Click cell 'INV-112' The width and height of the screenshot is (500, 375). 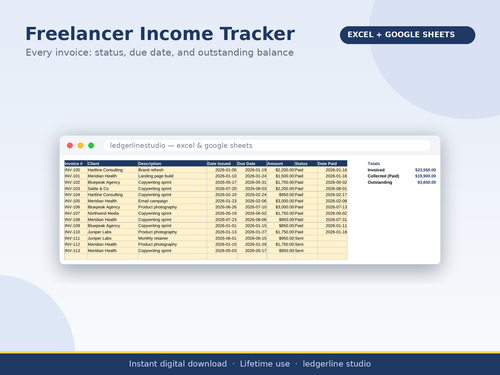[76, 244]
